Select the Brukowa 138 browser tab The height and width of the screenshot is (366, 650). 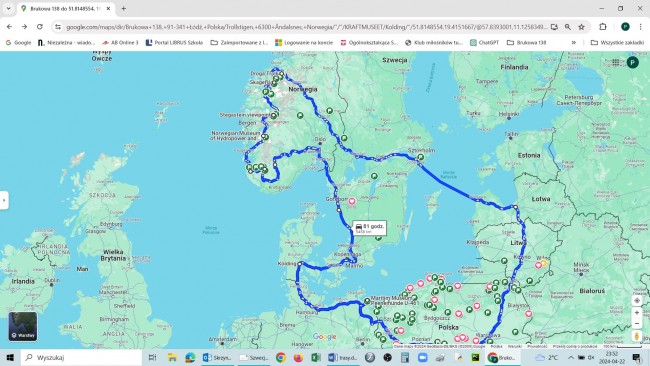click(66, 8)
